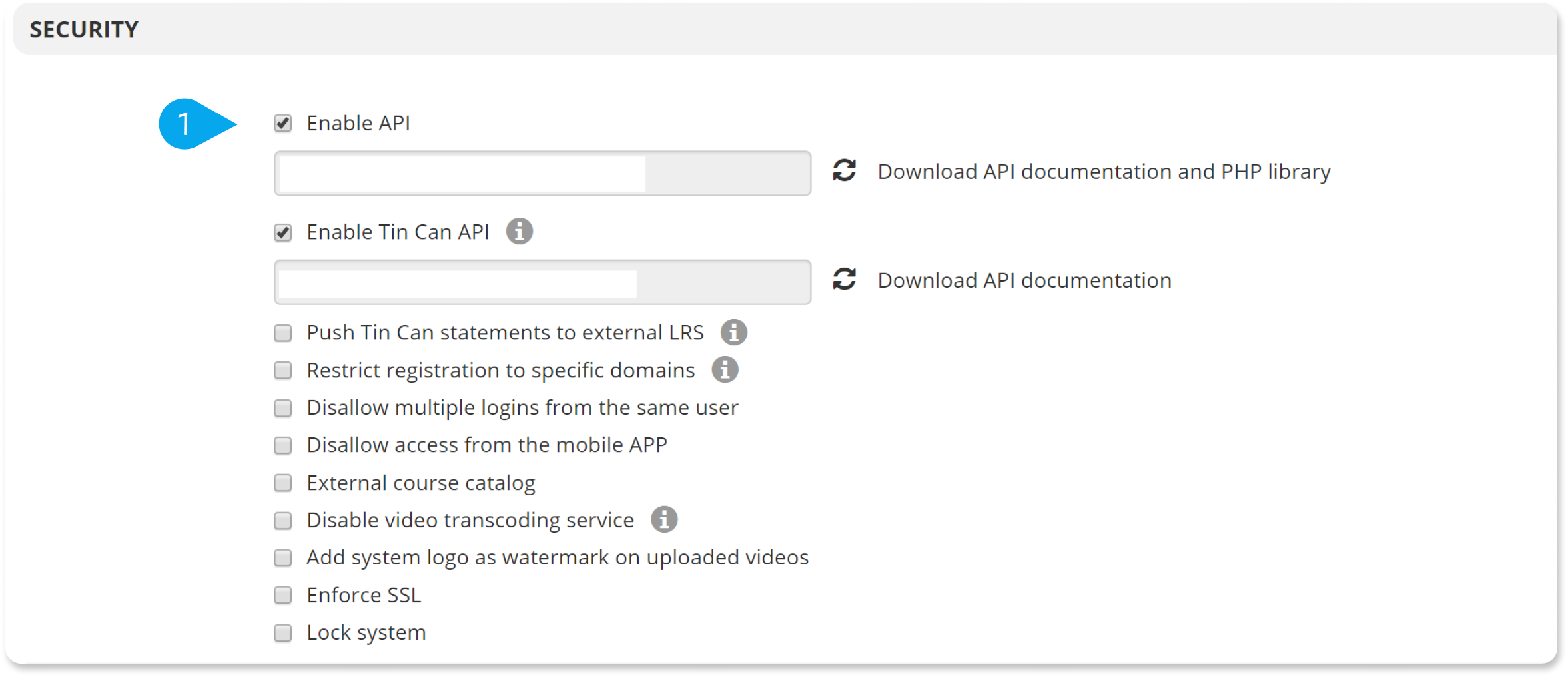Click the info icon beside Push Tin Can statements

coord(733,333)
